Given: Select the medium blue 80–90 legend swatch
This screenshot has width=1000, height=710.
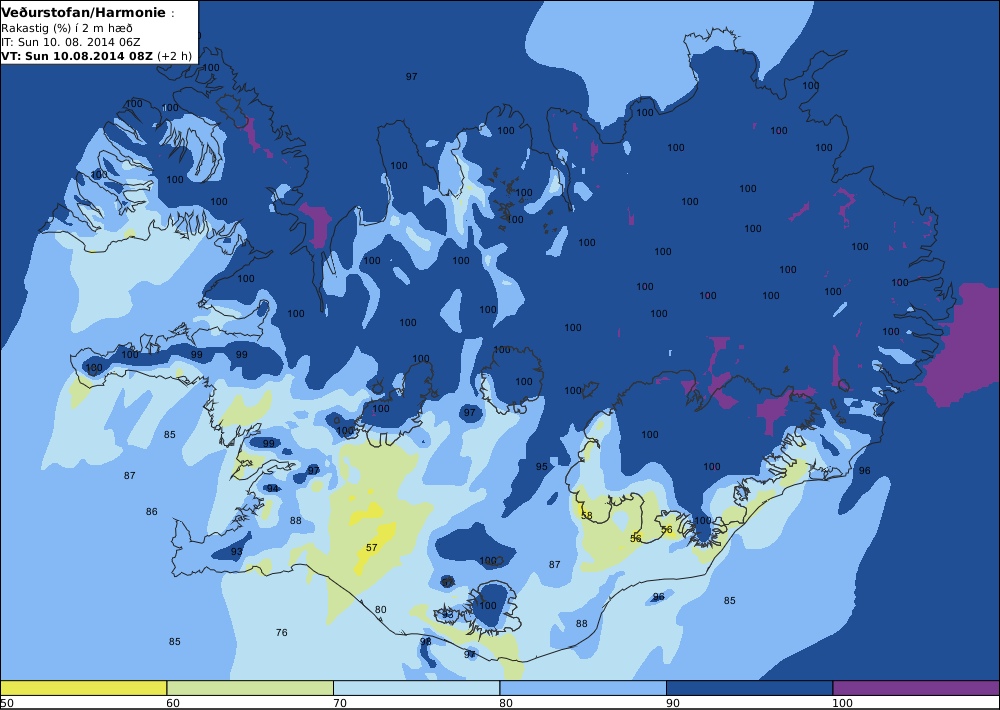Looking at the screenshot, I should (x=583, y=688).
